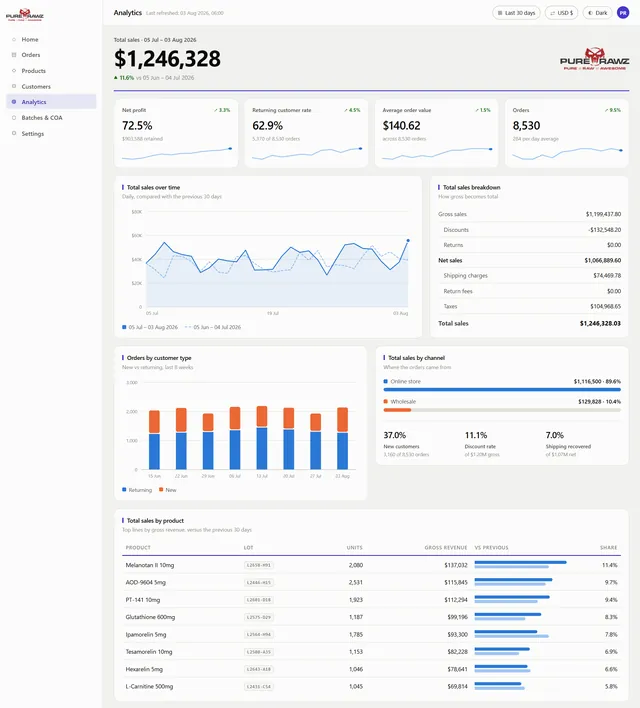The width and height of the screenshot is (640, 708).
Task: Click the 03 Aug bar in customer type chart
Action: coord(342,438)
